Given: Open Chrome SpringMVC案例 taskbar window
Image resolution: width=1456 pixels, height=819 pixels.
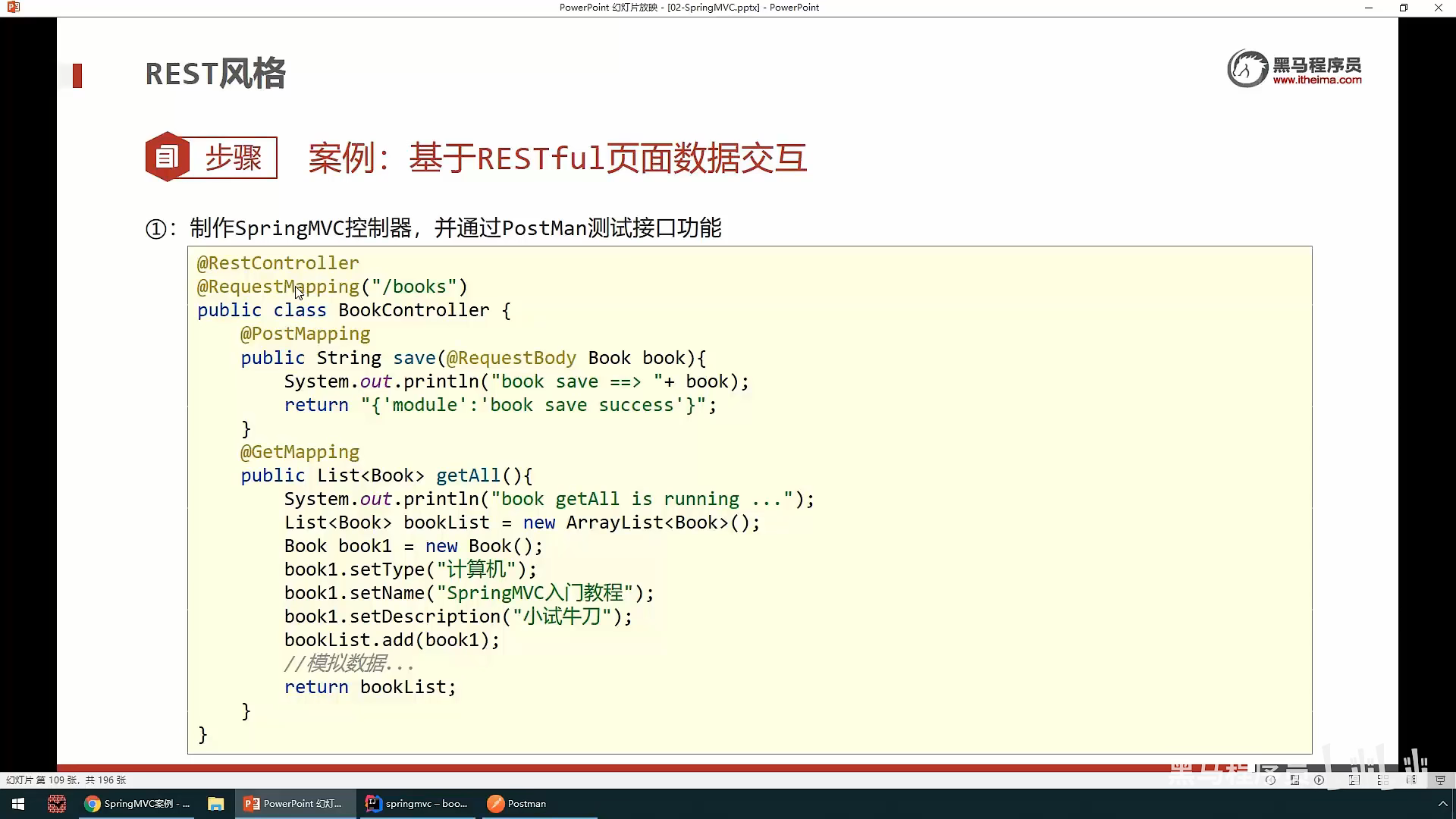Looking at the screenshot, I should 137,804.
